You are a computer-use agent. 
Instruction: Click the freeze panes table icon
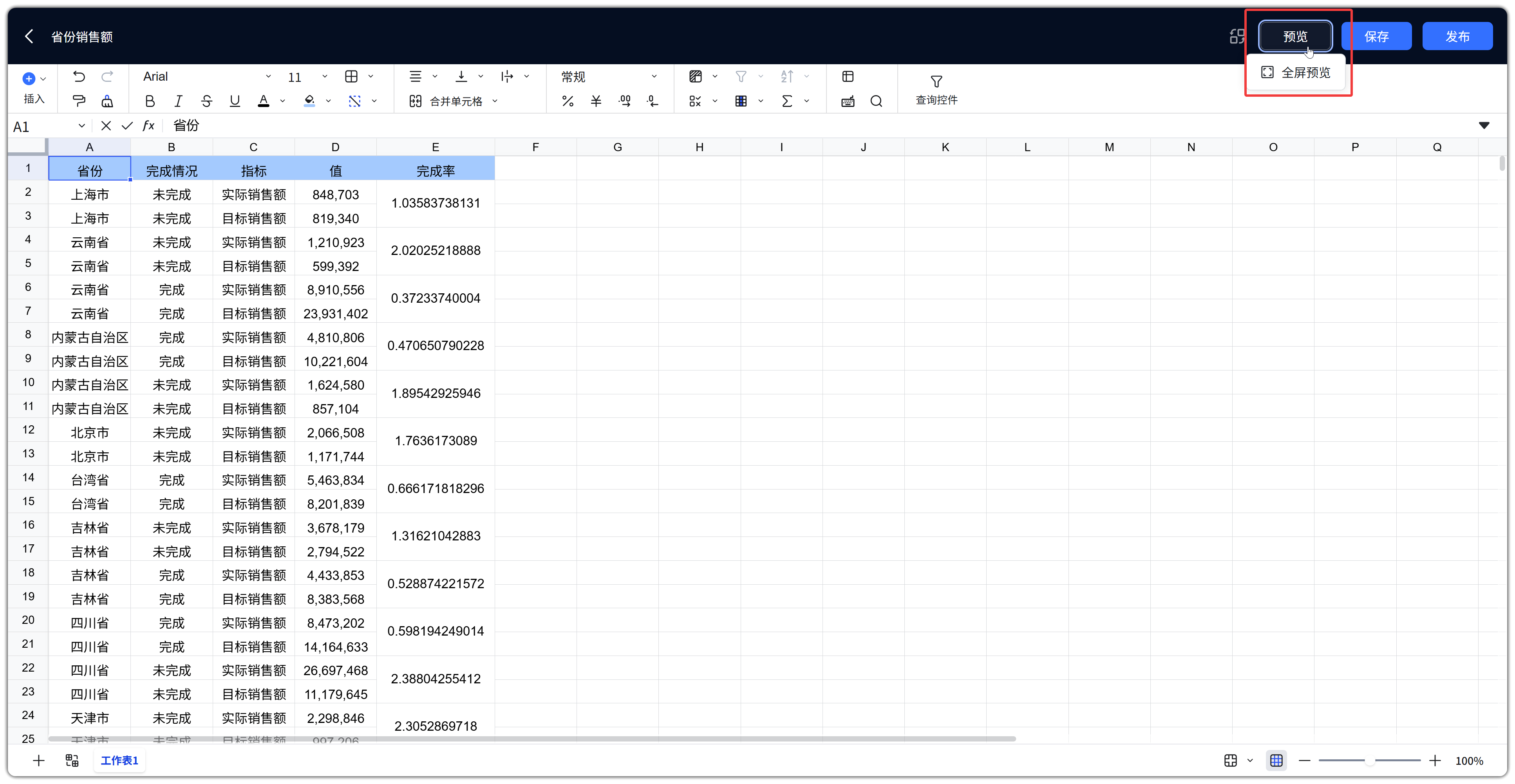coord(848,76)
